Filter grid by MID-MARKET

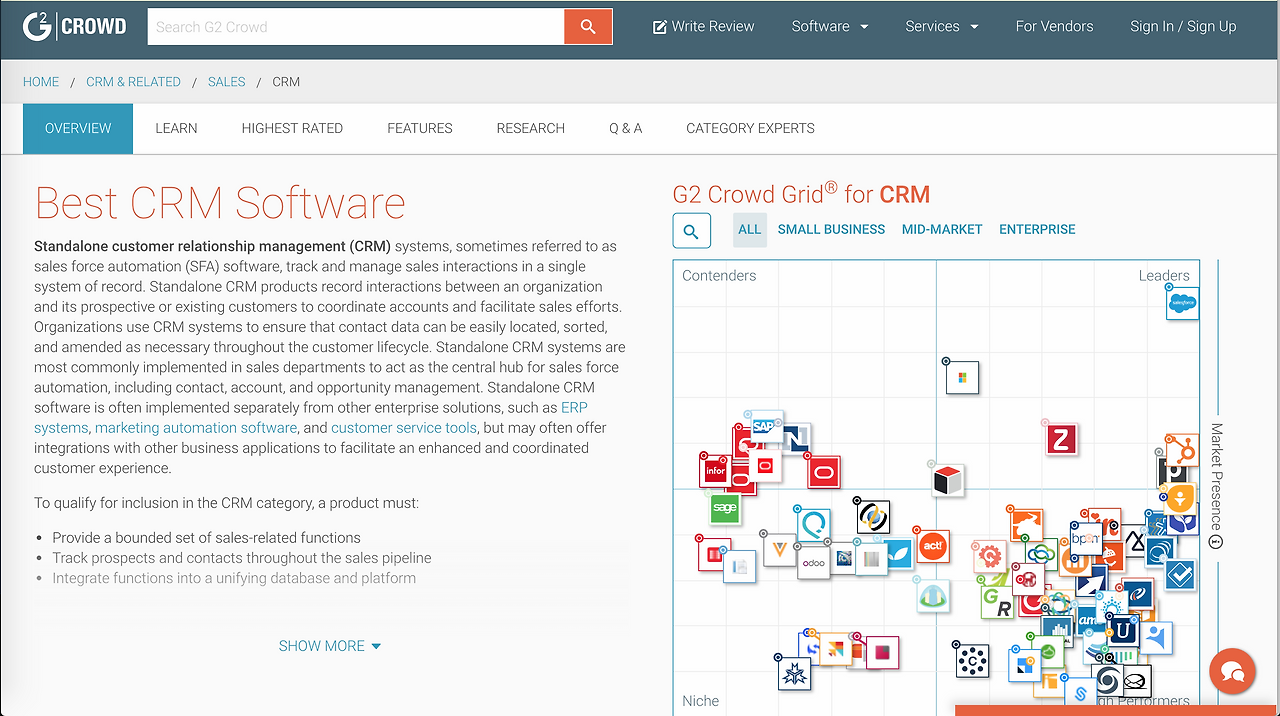click(x=942, y=229)
